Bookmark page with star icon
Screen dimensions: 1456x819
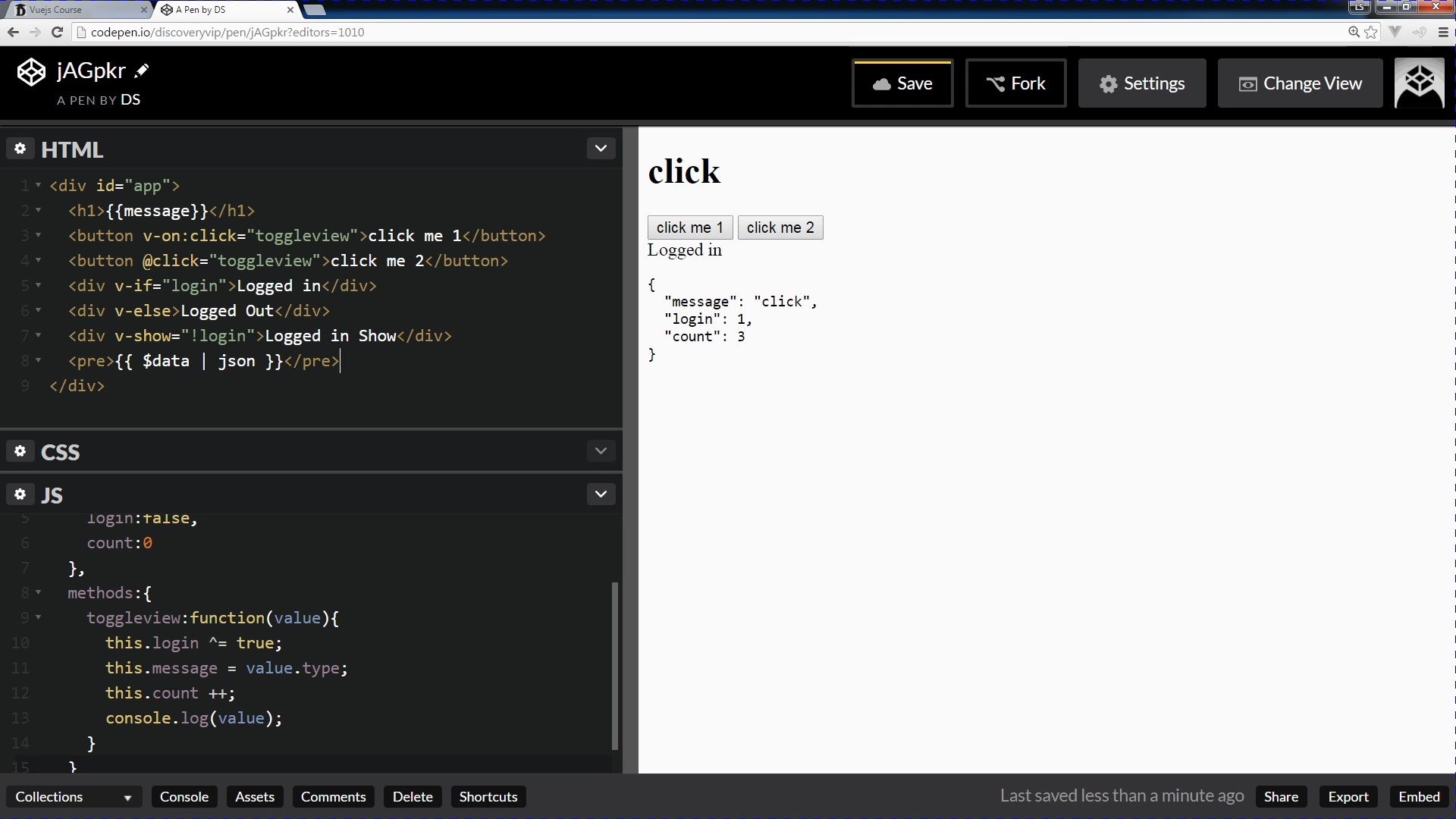1370,32
